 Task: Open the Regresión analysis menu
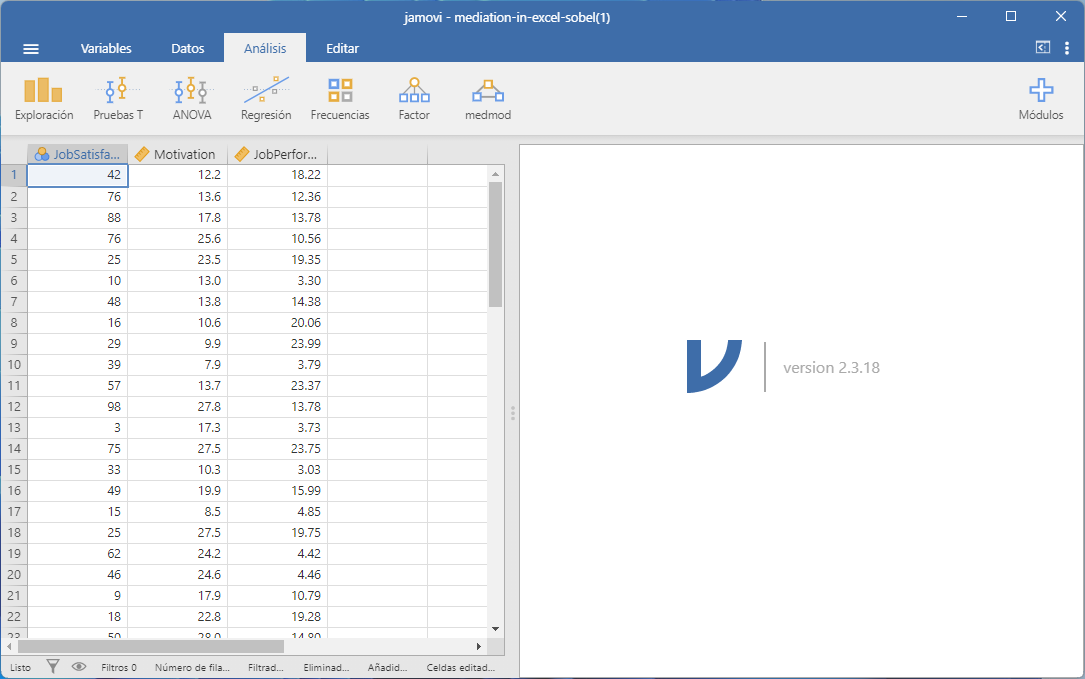pyautogui.click(x=266, y=99)
